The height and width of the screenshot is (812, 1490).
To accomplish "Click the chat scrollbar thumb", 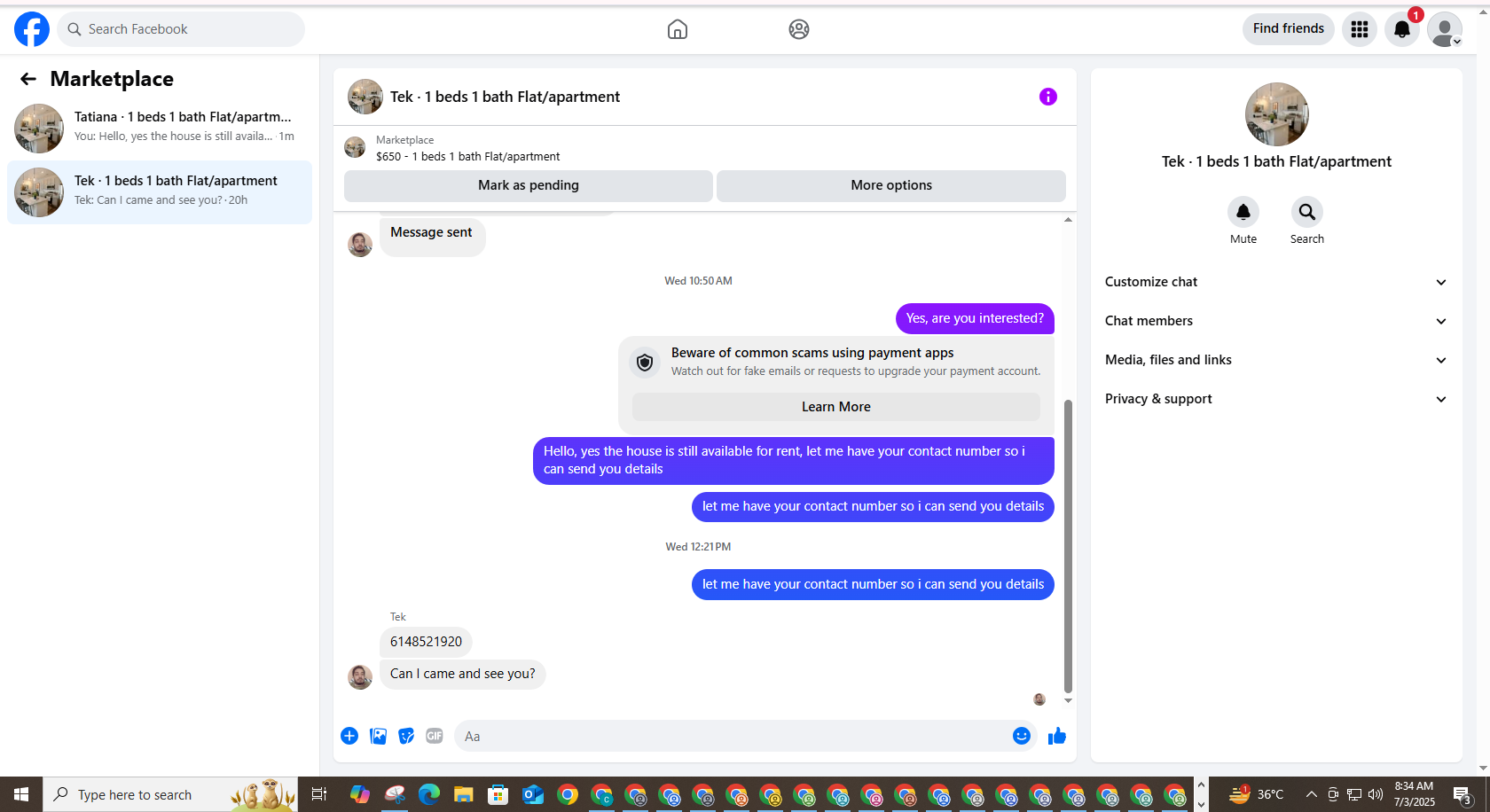I will (1068, 545).
